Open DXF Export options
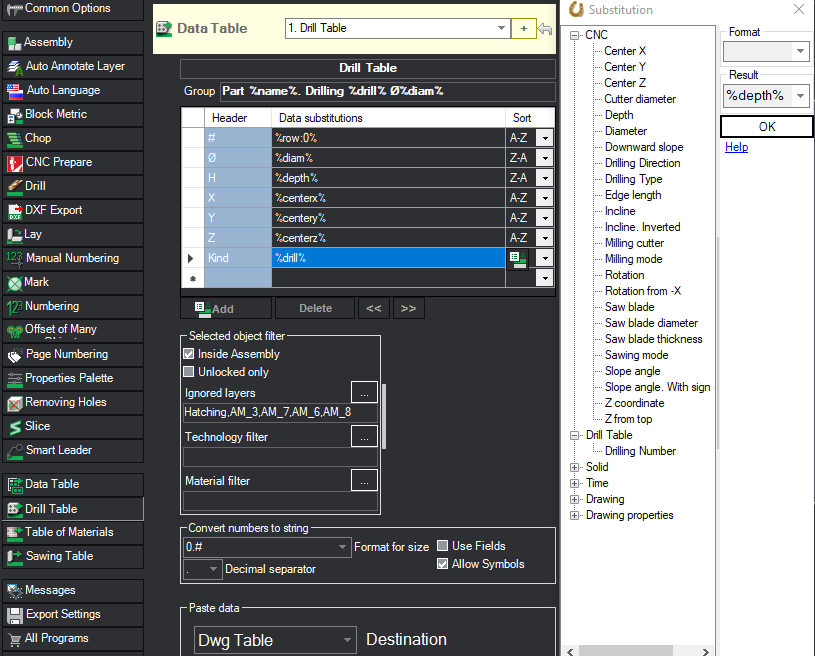 click(x=73, y=210)
